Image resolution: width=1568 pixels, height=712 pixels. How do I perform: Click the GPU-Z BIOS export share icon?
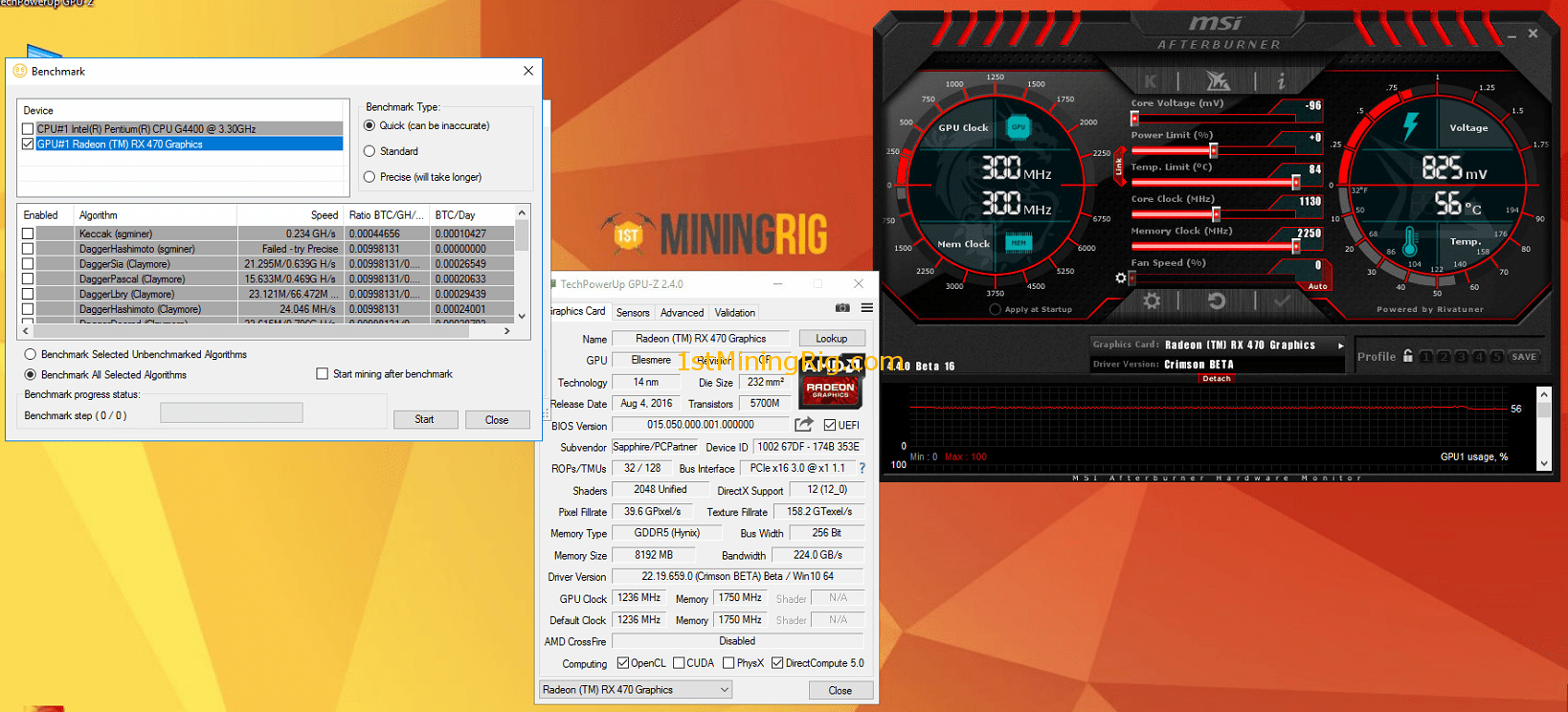[x=804, y=424]
